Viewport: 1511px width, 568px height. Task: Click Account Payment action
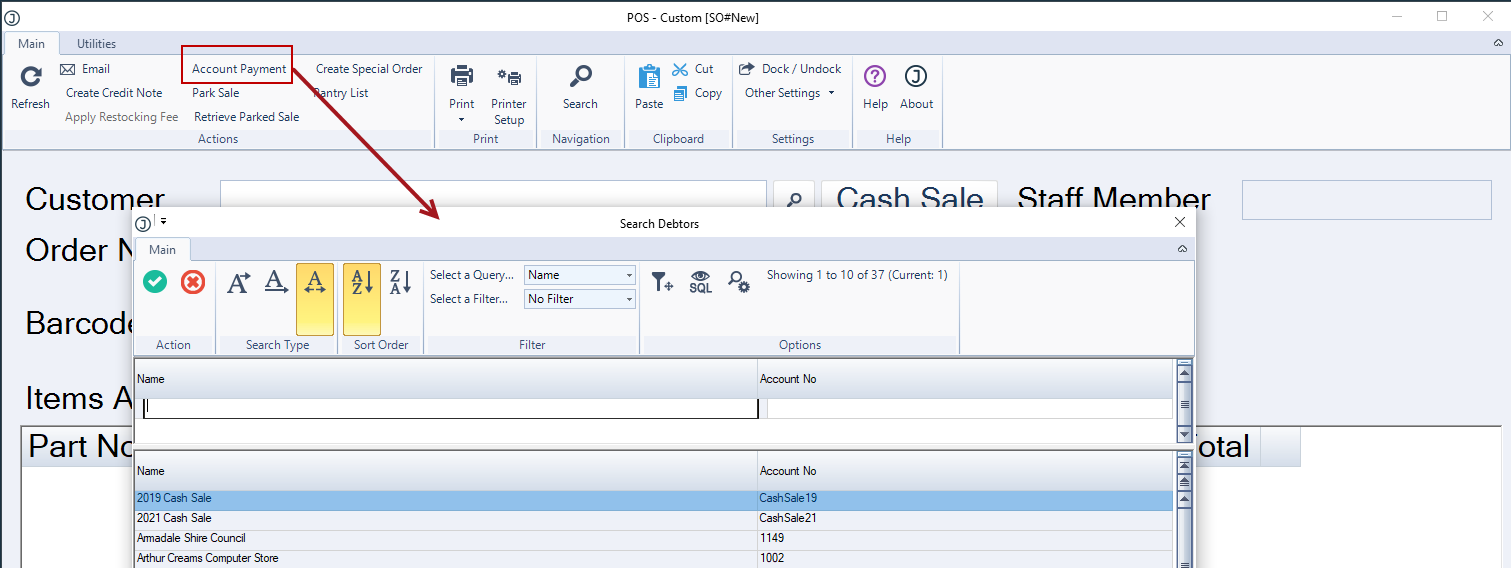[239, 69]
